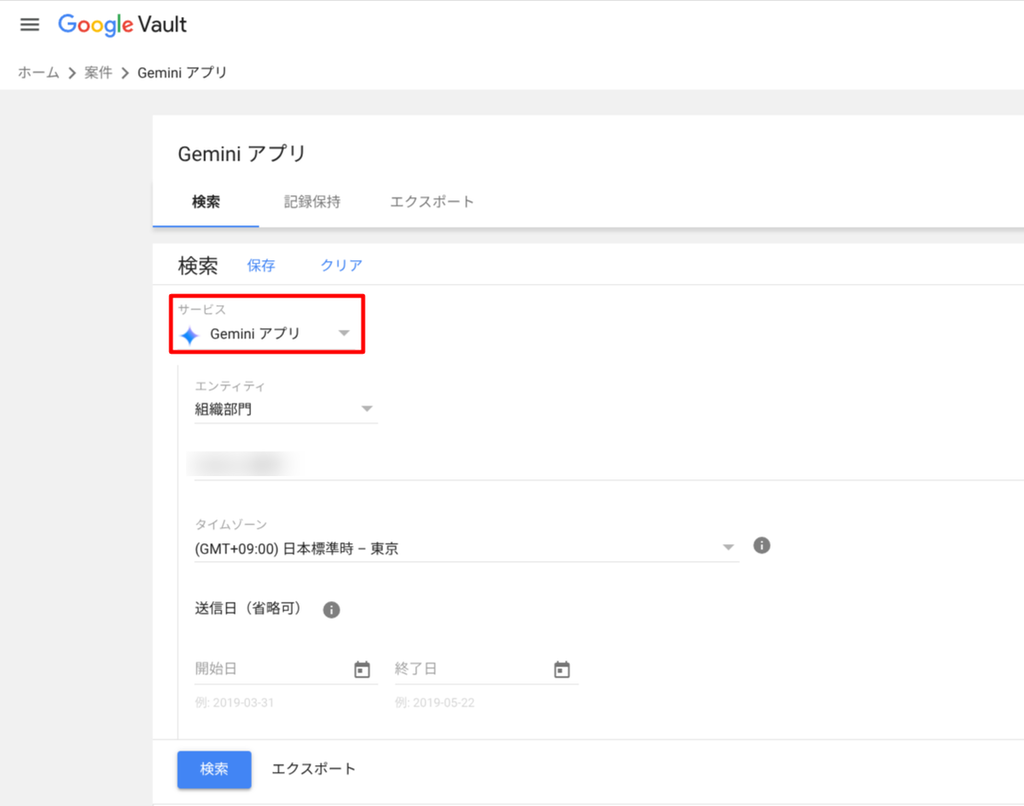Click 保存 to save the search
Viewport: 1024px width, 806px height.
coord(261,265)
